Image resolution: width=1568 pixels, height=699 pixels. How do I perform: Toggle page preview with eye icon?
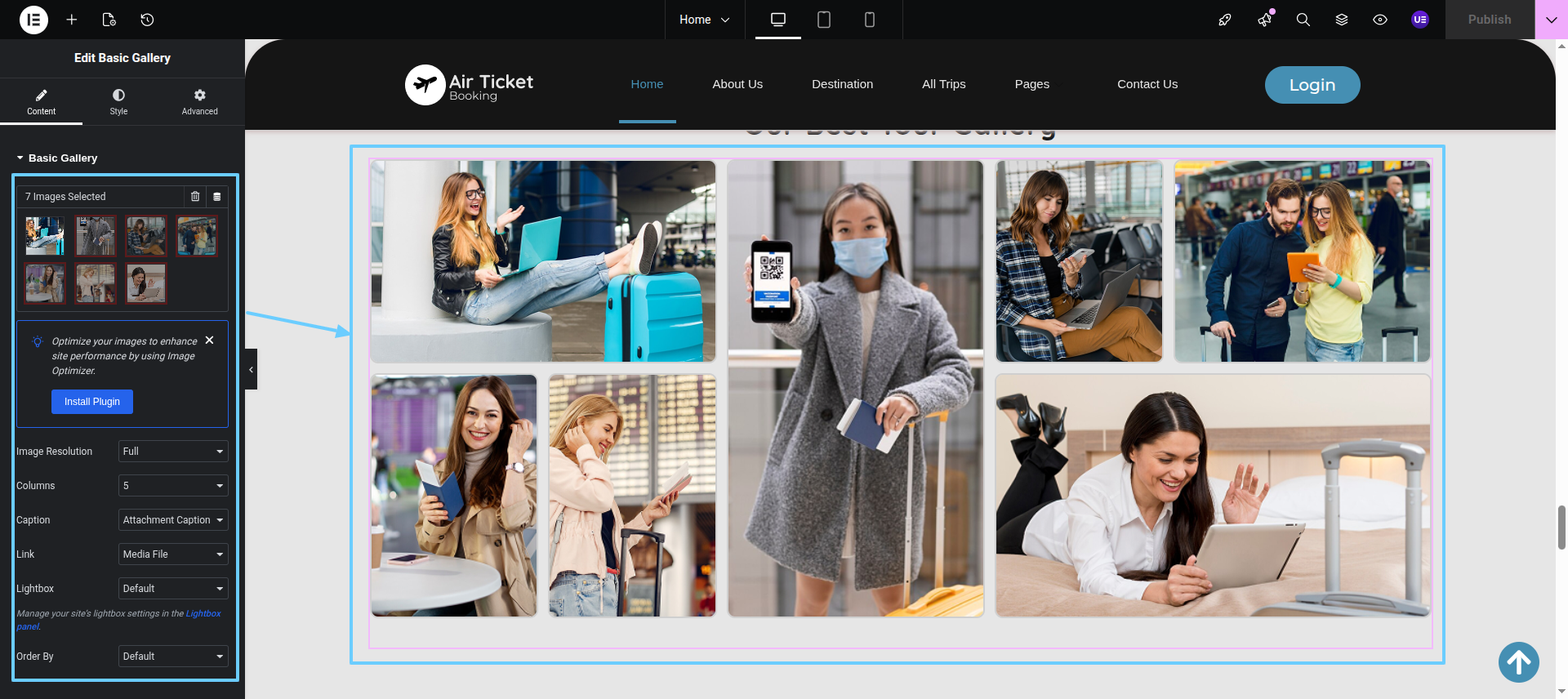click(x=1380, y=20)
